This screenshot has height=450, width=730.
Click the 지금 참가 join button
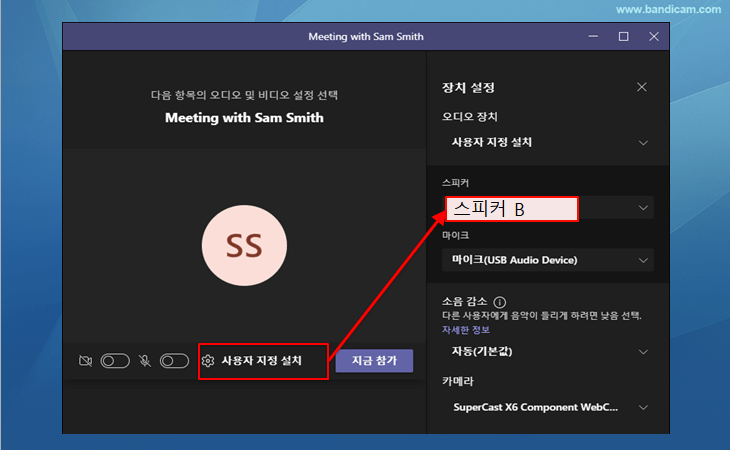click(374, 361)
